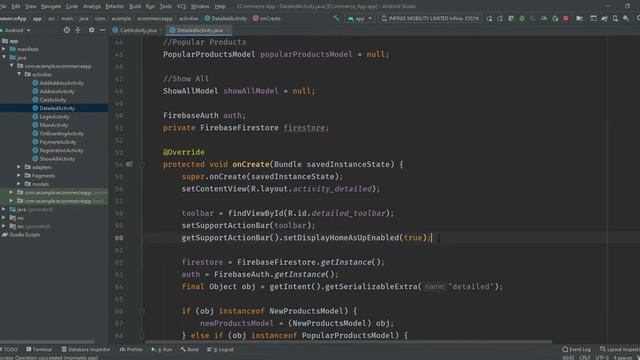
Task: Open the Profiler tool window
Action: [131, 349]
